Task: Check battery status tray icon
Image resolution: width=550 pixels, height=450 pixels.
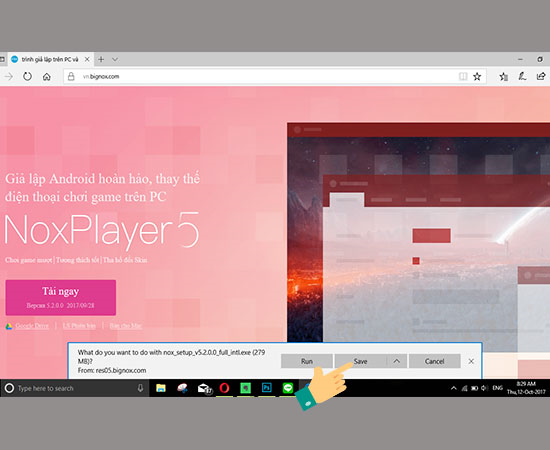Action: [x=475, y=388]
